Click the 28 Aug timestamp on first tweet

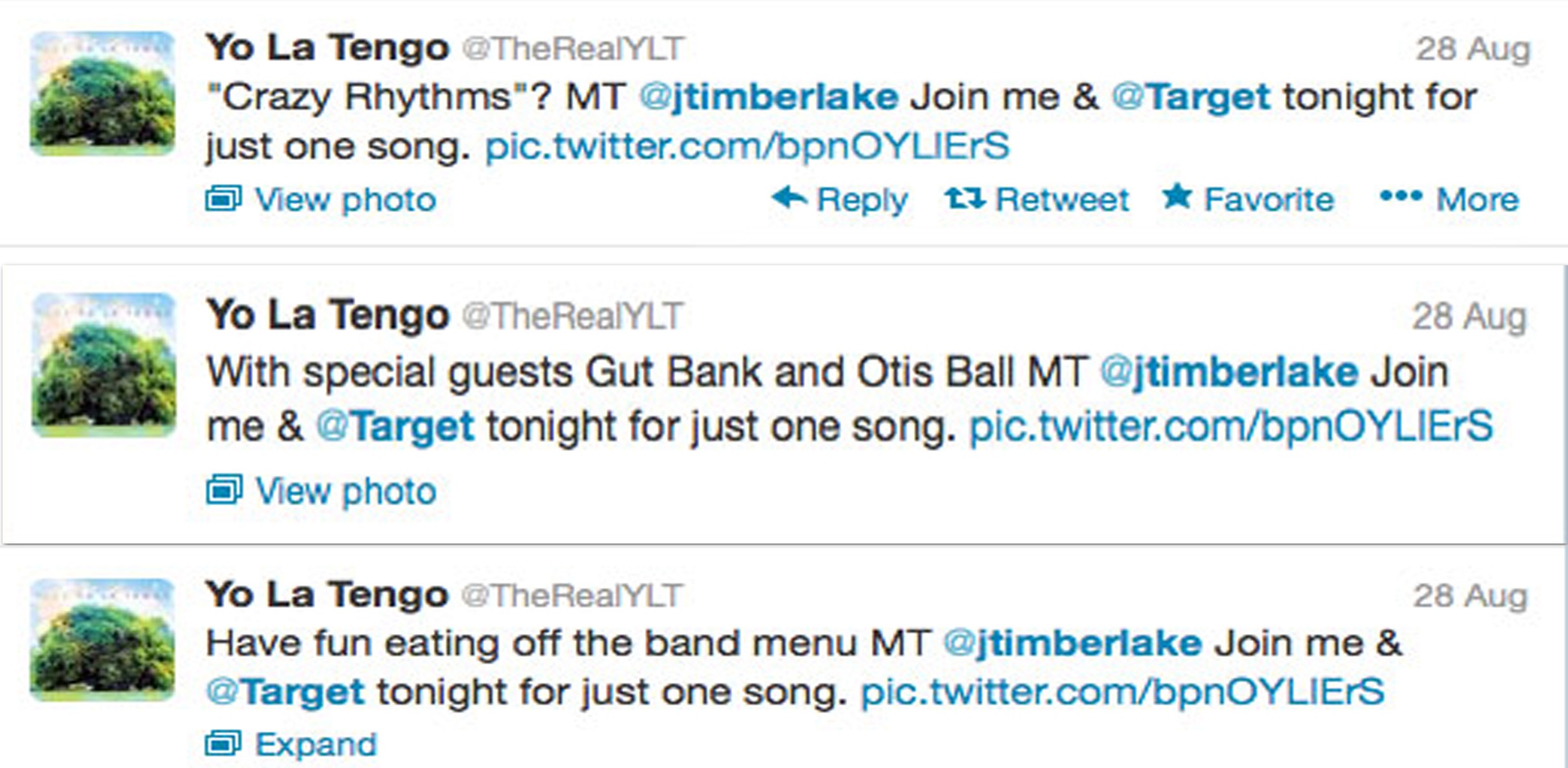(1472, 49)
